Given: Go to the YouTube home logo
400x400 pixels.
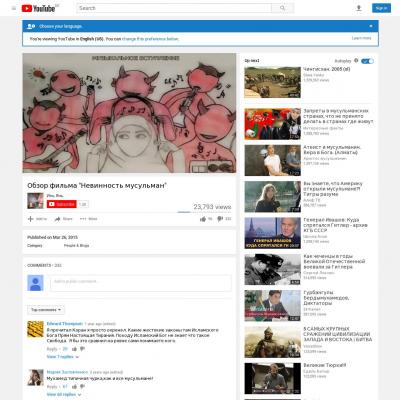Looking at the screenshot, I should pyautogui.click(x=38, y=8).
